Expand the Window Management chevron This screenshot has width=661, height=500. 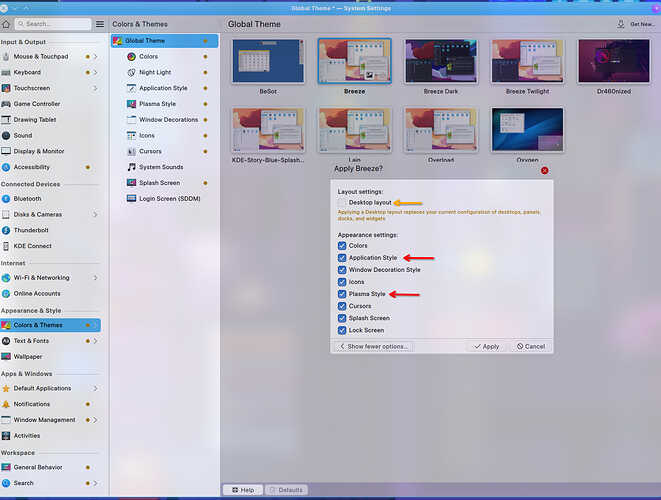click(x=96, y=420)
